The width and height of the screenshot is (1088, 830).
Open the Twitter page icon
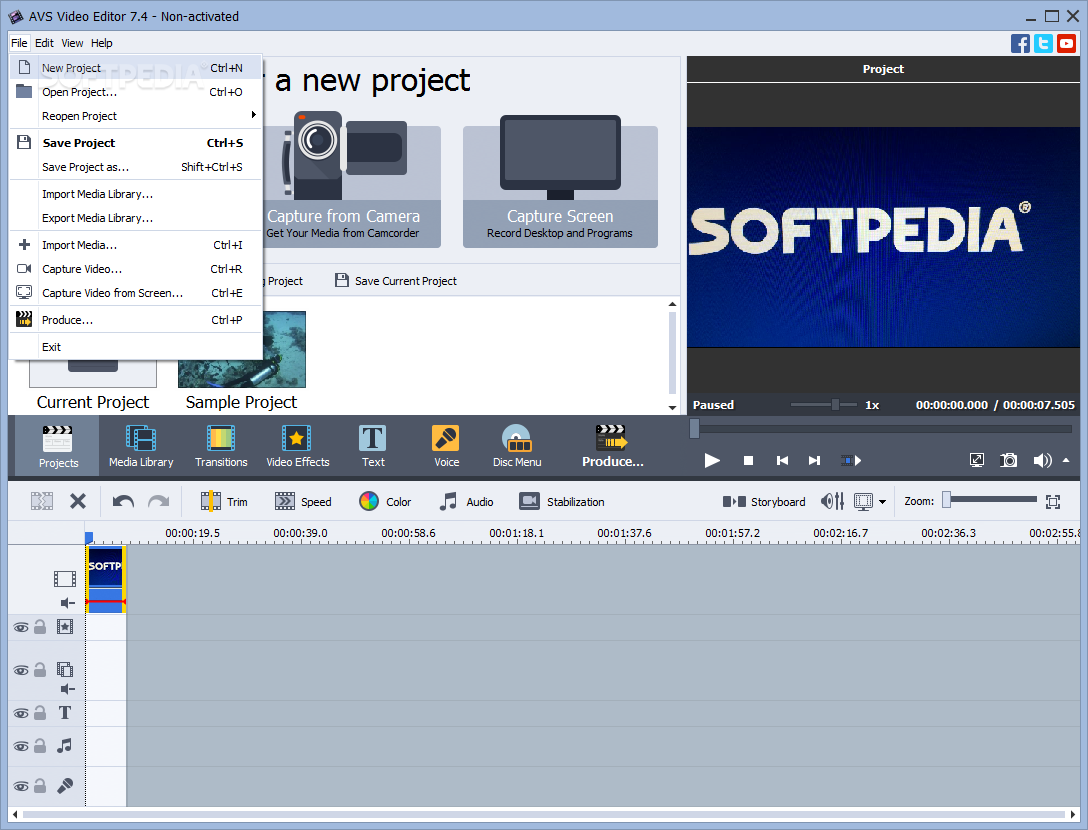click(1043, 43)
